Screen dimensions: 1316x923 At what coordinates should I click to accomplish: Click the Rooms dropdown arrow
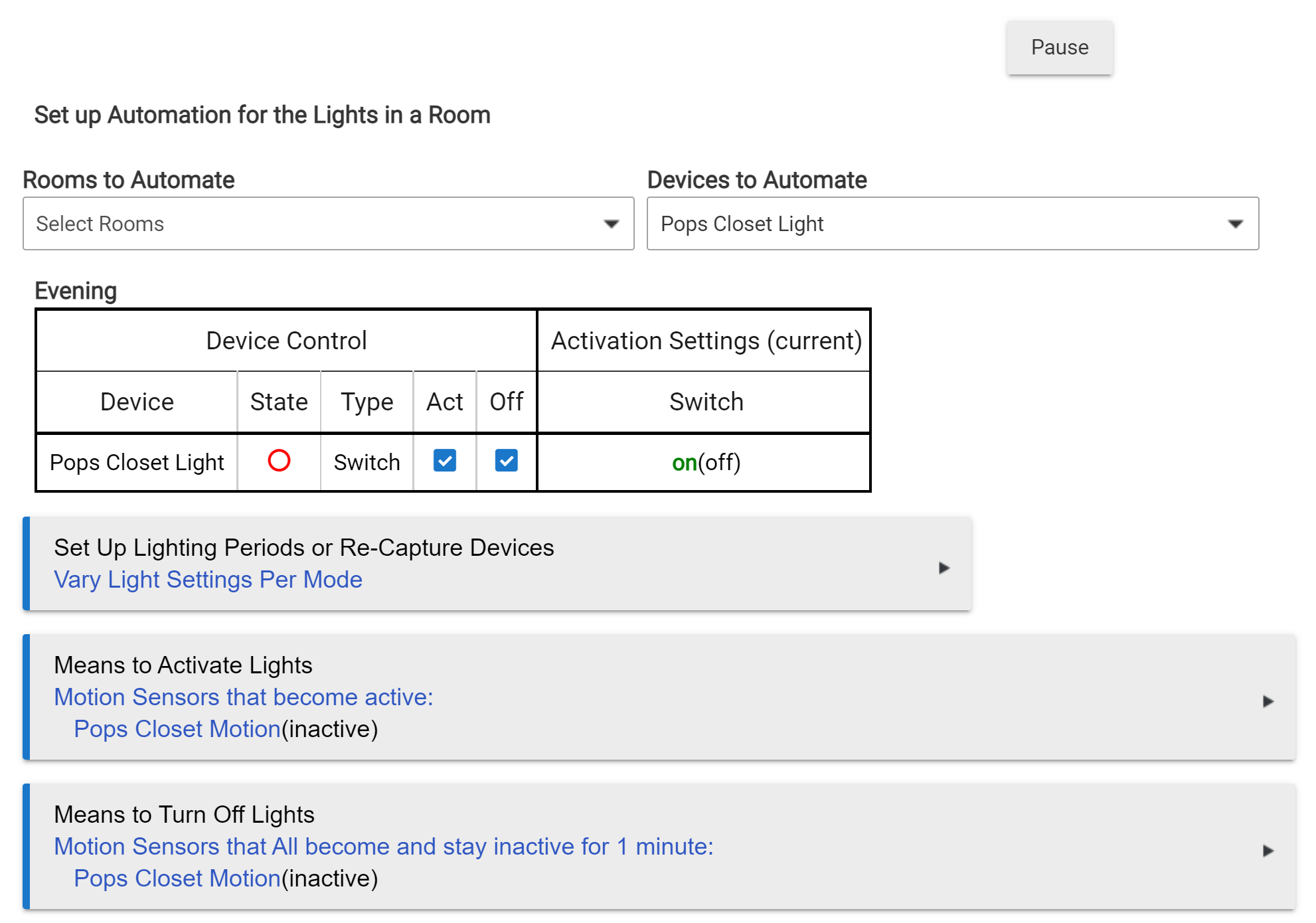click(611, 224)
